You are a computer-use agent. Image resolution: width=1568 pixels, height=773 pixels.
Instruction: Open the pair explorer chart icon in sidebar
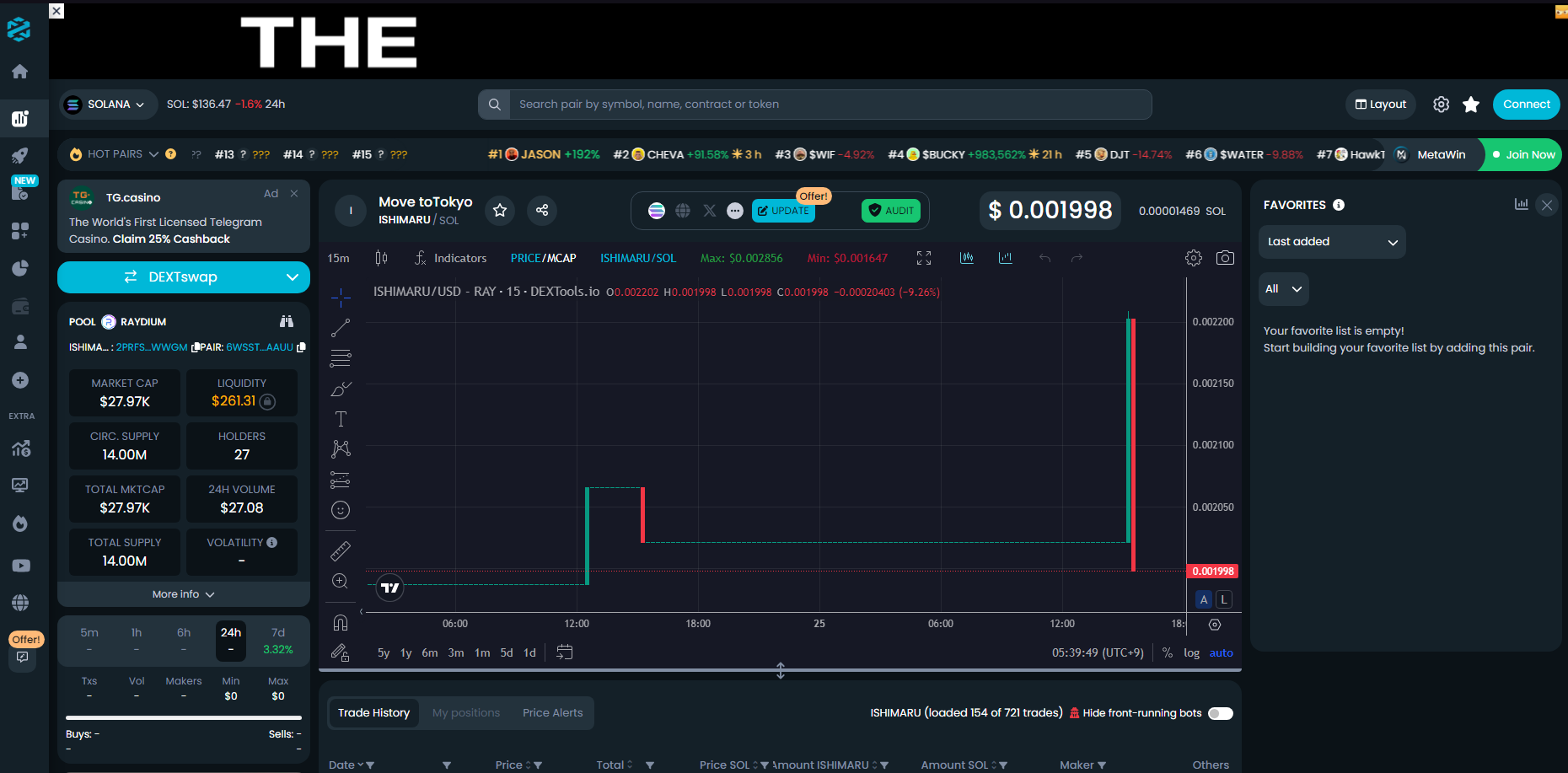[x=20, y=119]
